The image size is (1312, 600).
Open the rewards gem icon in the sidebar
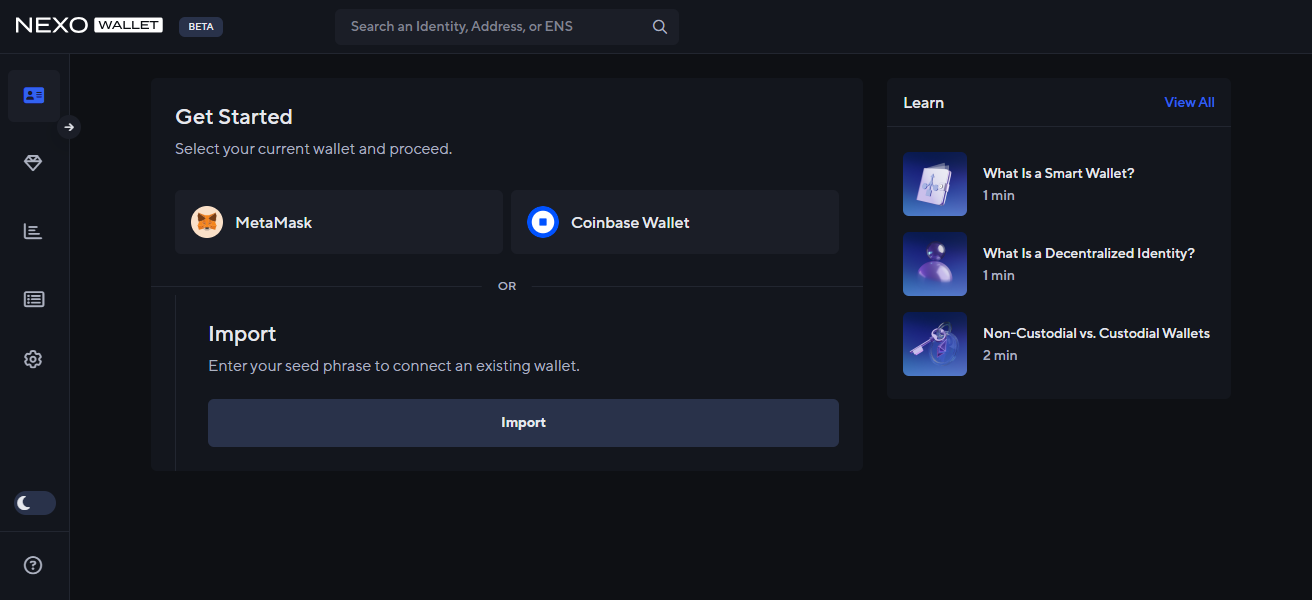click(x=33, y=163)
